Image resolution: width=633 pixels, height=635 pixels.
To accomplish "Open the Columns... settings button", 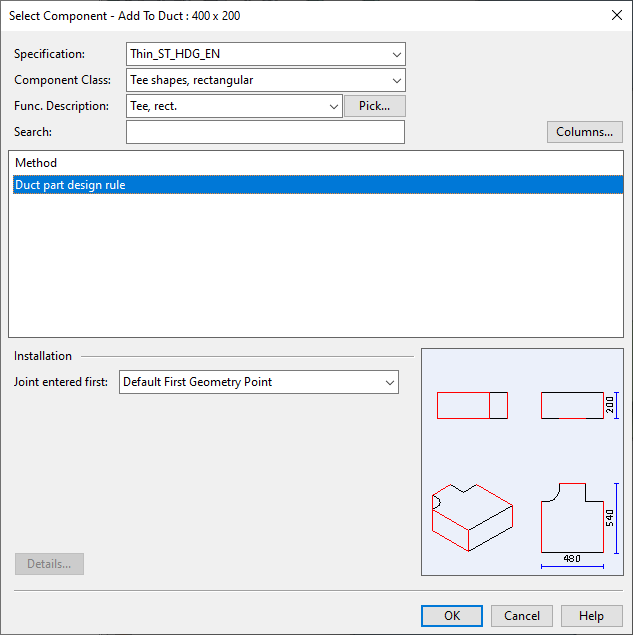I will (584, 132).
